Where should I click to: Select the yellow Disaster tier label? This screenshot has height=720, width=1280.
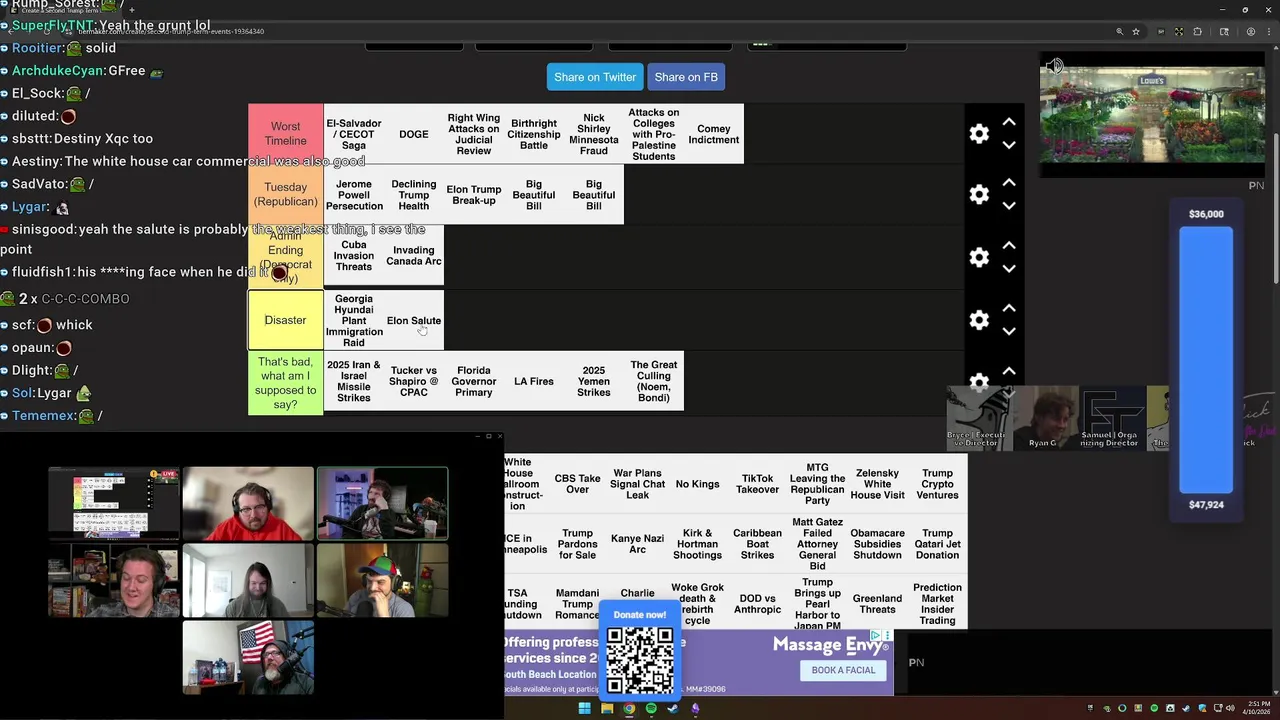(285, 320)
